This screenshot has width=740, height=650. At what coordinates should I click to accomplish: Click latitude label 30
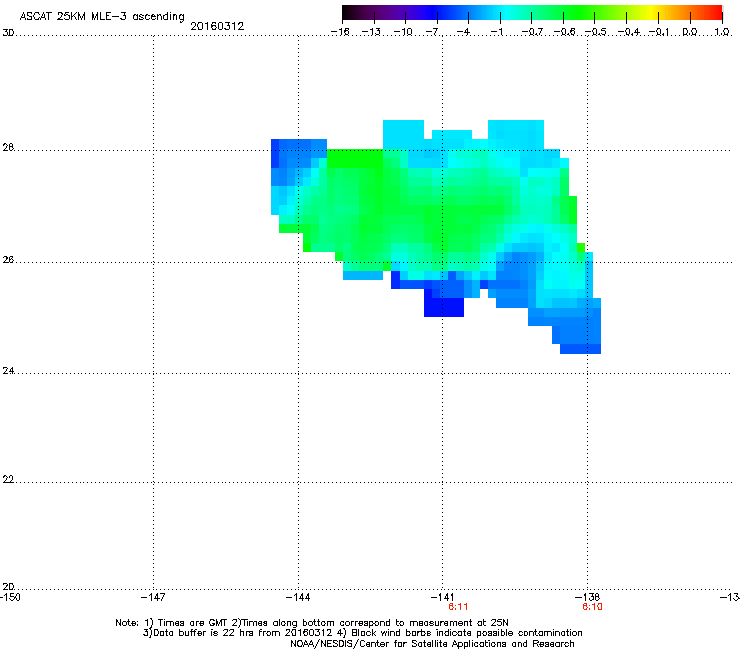coord(8,33)
